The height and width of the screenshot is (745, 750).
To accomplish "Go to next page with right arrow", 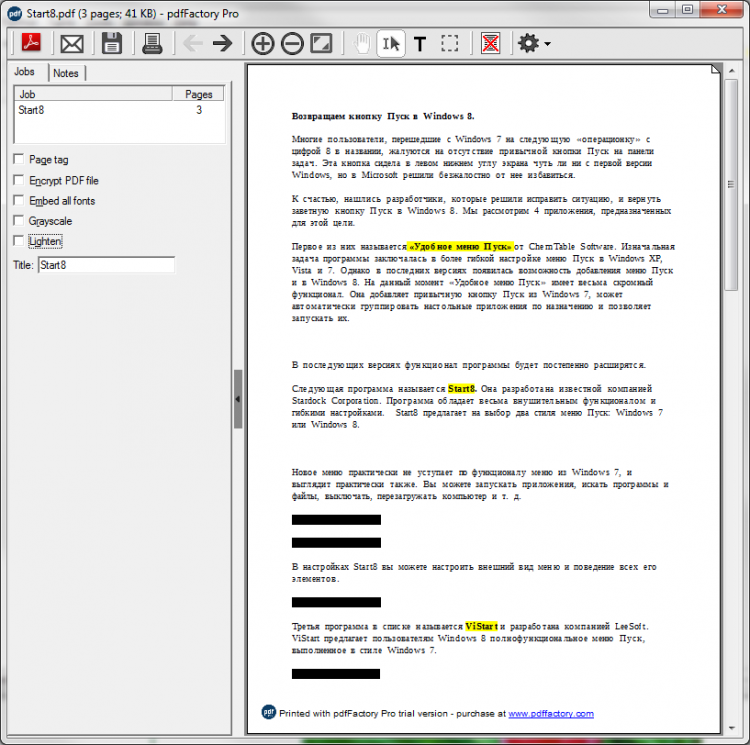I will click(x=222, y=44).
